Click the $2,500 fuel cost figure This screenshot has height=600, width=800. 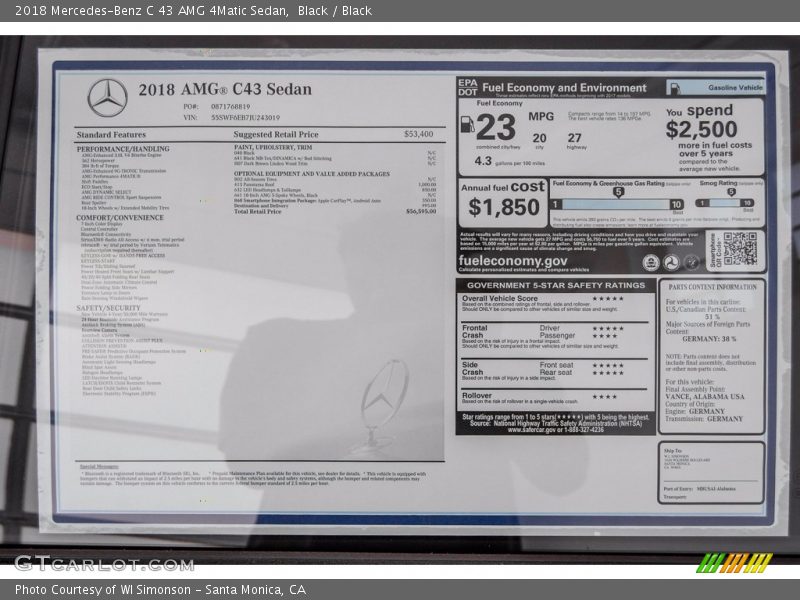point(702,129)
